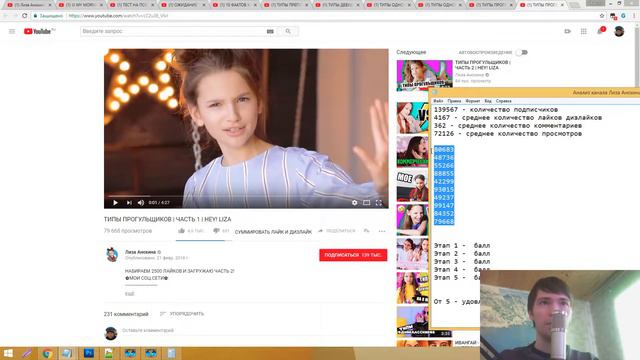640x360 pixels.
Task: Seek on the video progress bar
Action: click(246, 196)
